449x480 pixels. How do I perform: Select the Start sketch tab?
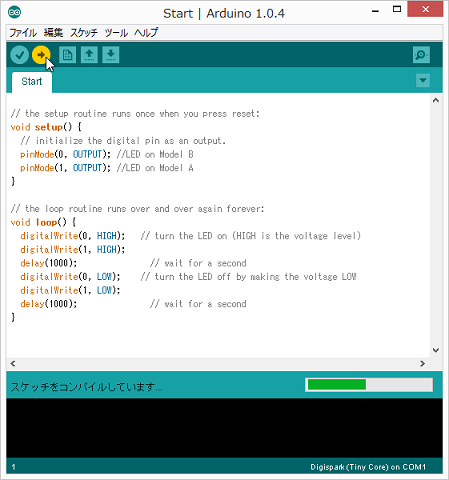(x=32, y=82)
